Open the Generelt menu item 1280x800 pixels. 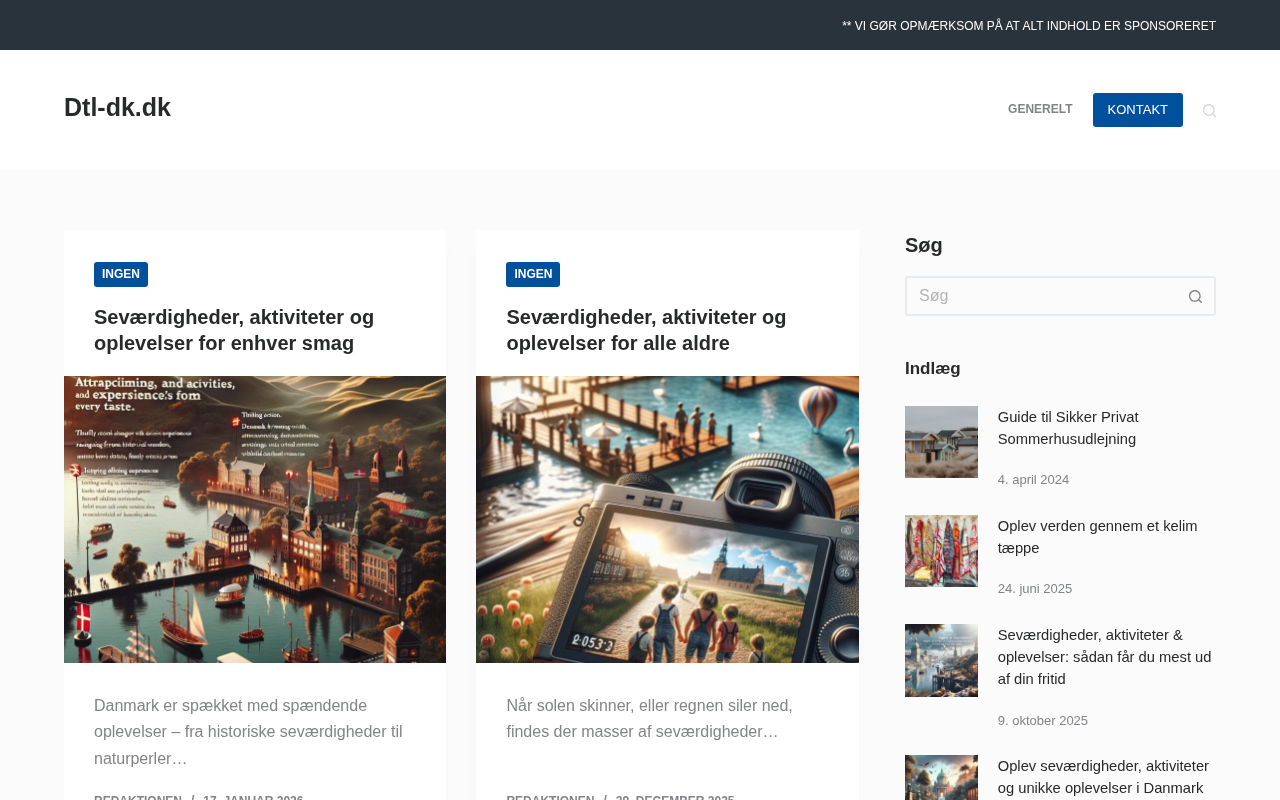point(1040,110)
